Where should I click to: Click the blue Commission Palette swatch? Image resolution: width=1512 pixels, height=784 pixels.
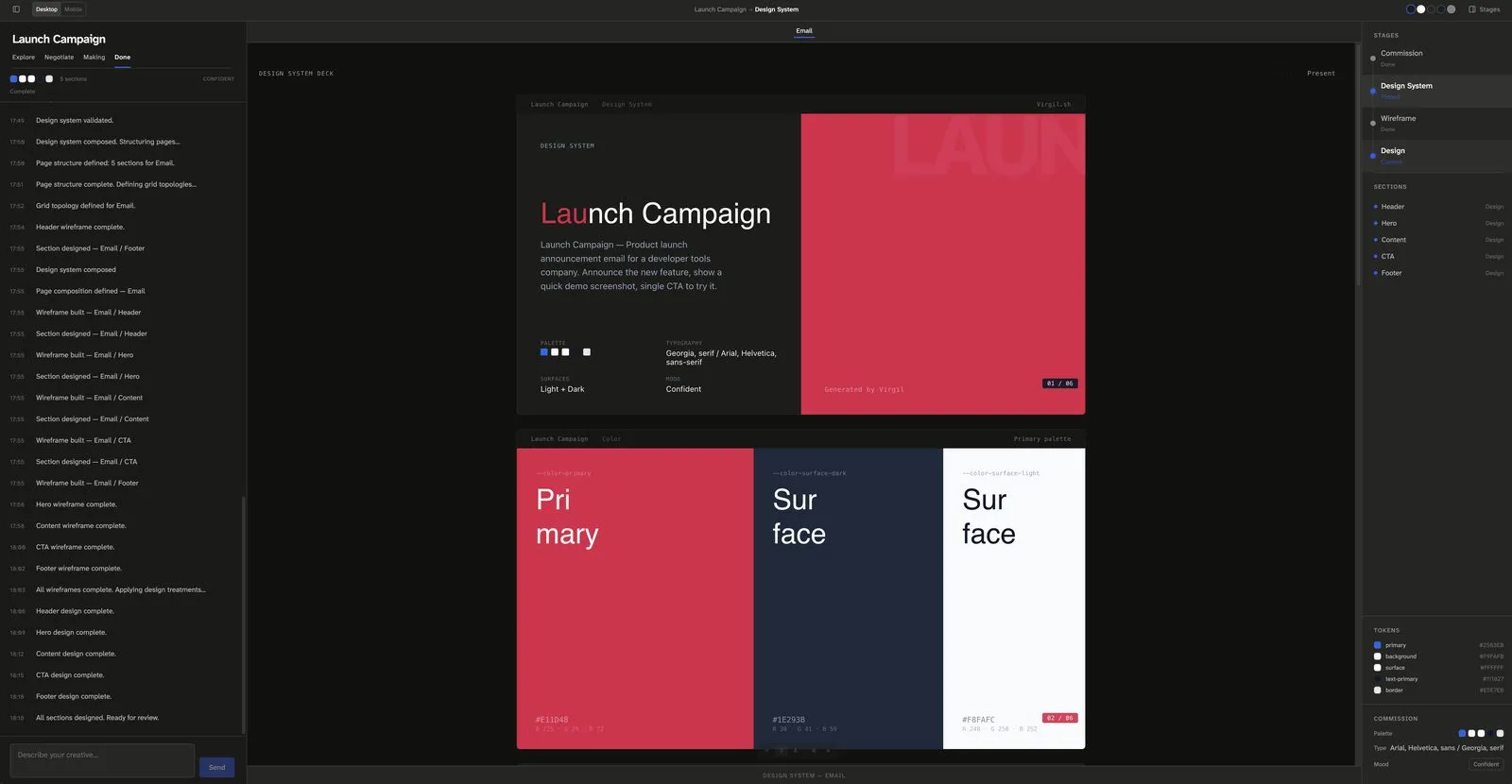pos(1462,734)
